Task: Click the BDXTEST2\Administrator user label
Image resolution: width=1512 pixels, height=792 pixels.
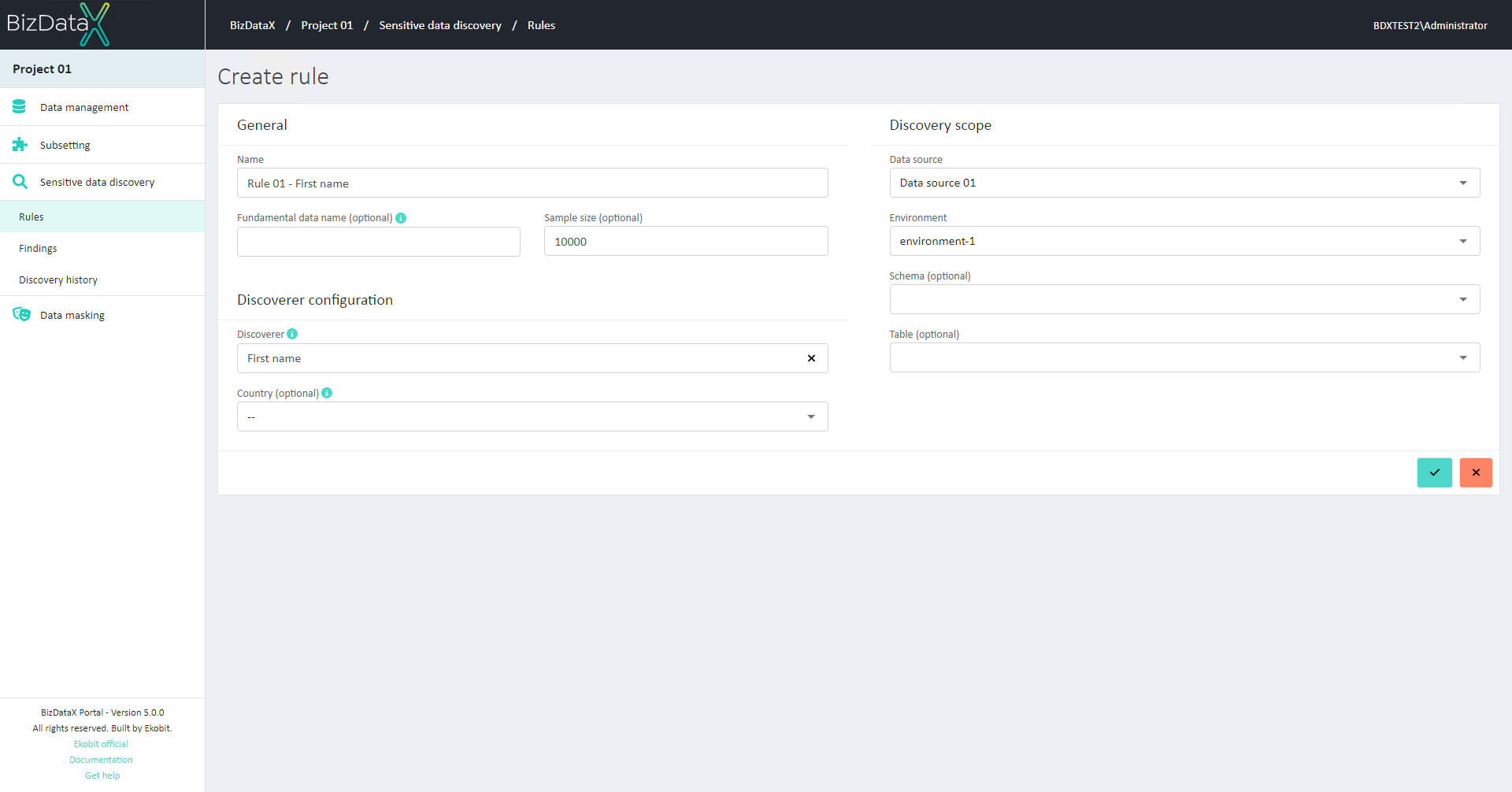Action: click(x=1430, y=25)
